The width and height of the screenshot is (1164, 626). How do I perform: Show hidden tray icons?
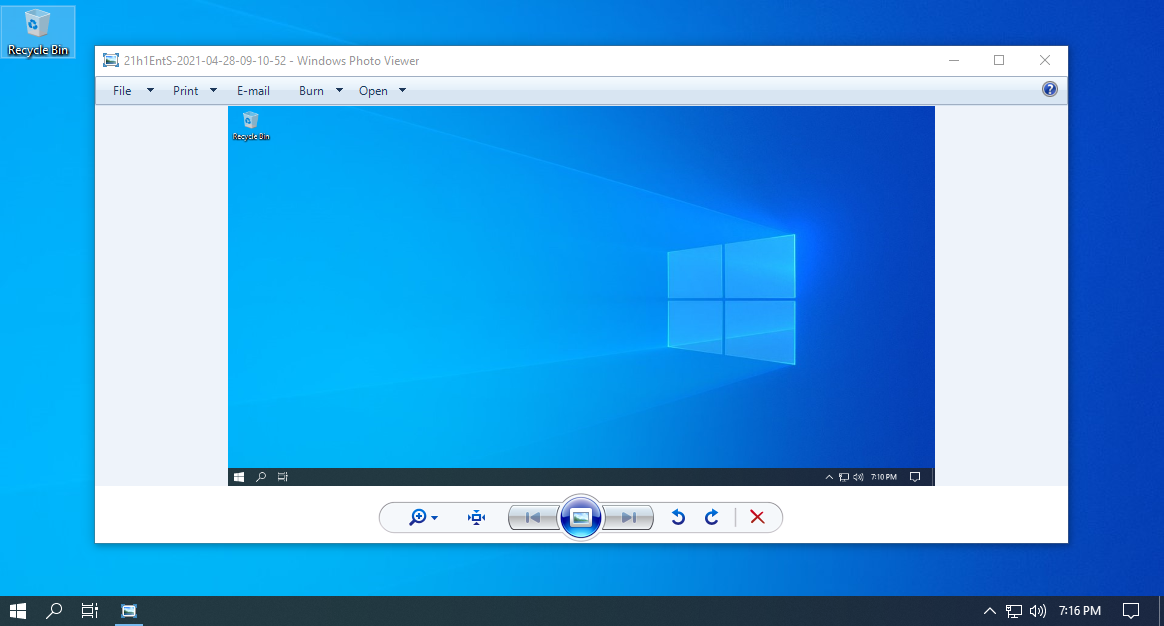coord(989,611)
